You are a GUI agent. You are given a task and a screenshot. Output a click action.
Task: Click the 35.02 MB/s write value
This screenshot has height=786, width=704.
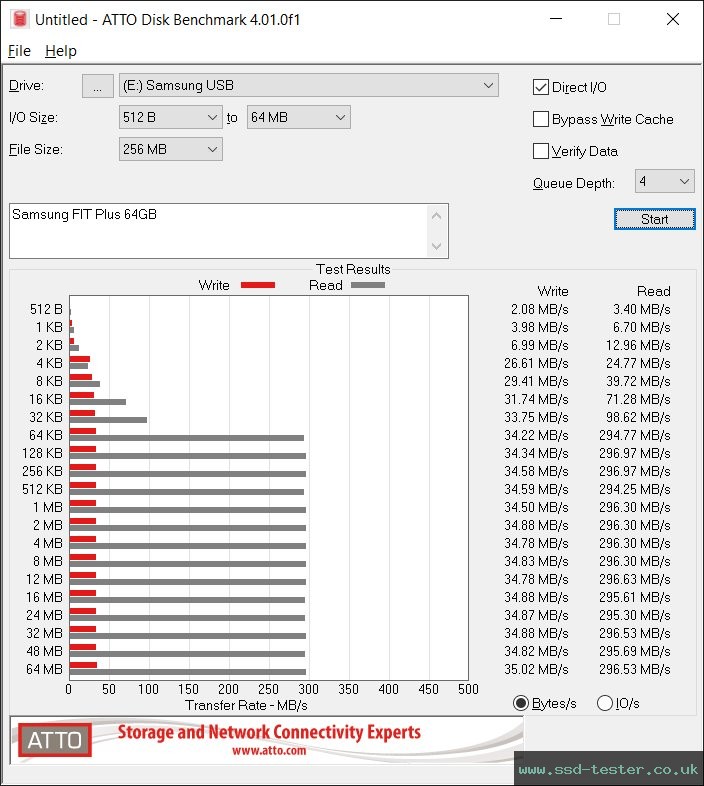536,669
